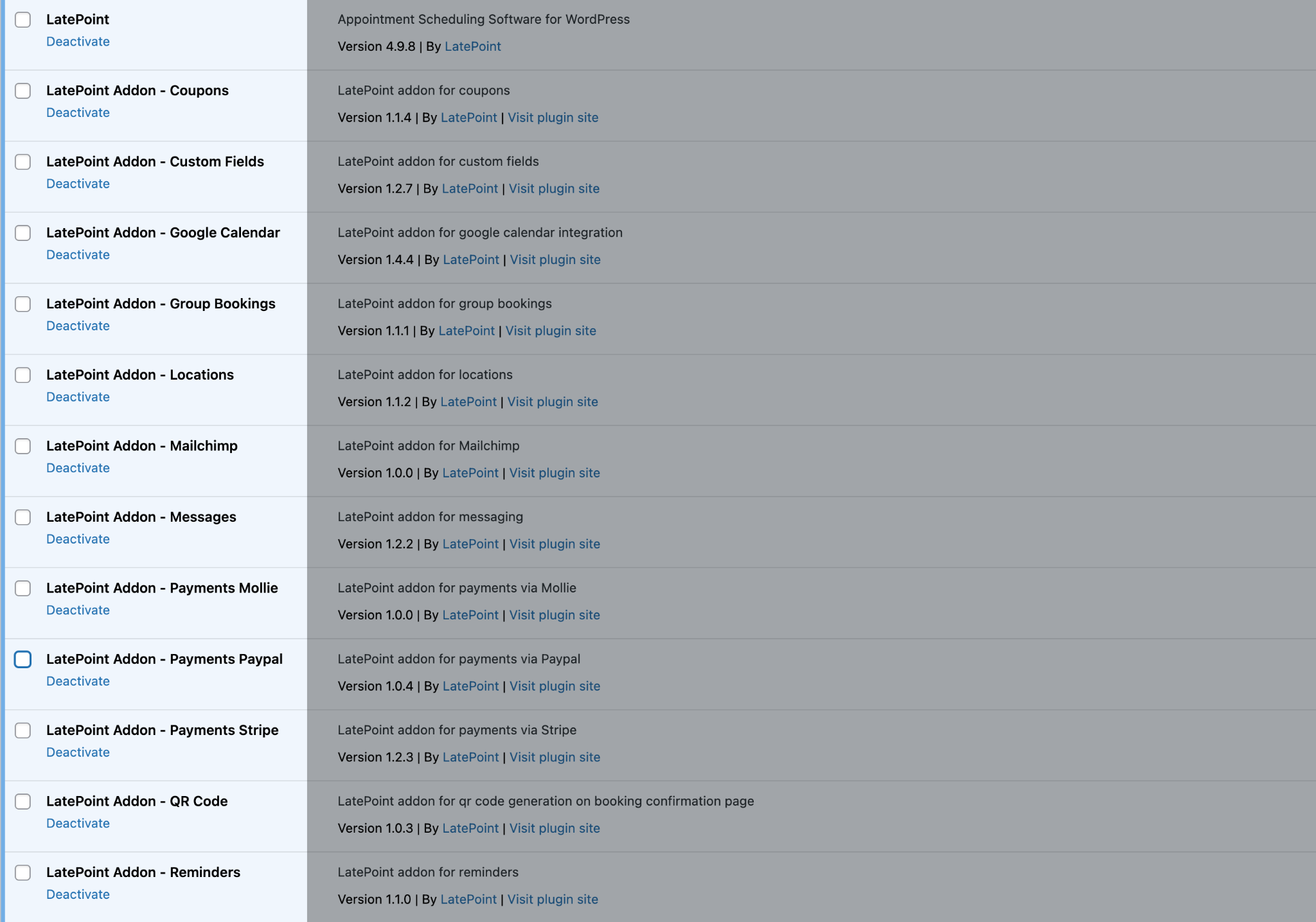The width and height of the screenshot is (1316, 922).
Task: Click LatePoint author link for Payments Mollie addon
Action: pos(469,614)
